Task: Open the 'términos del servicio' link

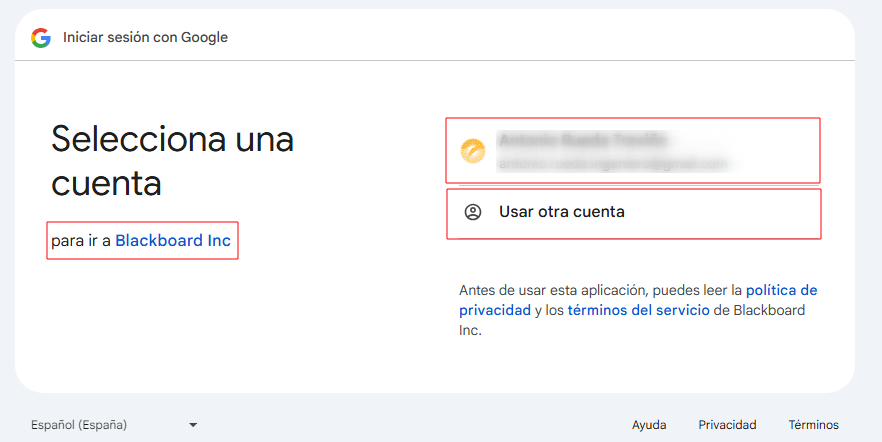Action: point(638,310)
